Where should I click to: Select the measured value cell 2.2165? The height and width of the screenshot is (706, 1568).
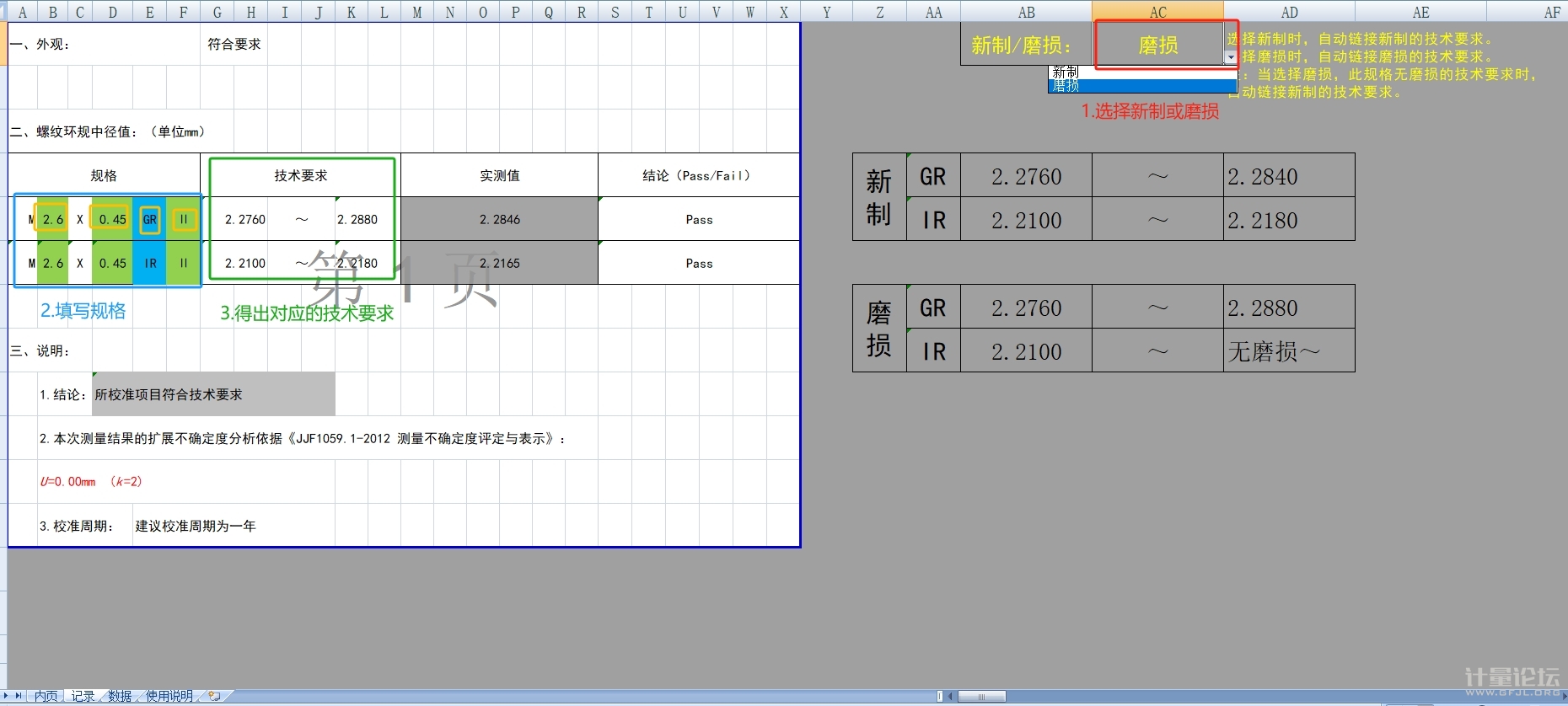[x=499, y=264]
